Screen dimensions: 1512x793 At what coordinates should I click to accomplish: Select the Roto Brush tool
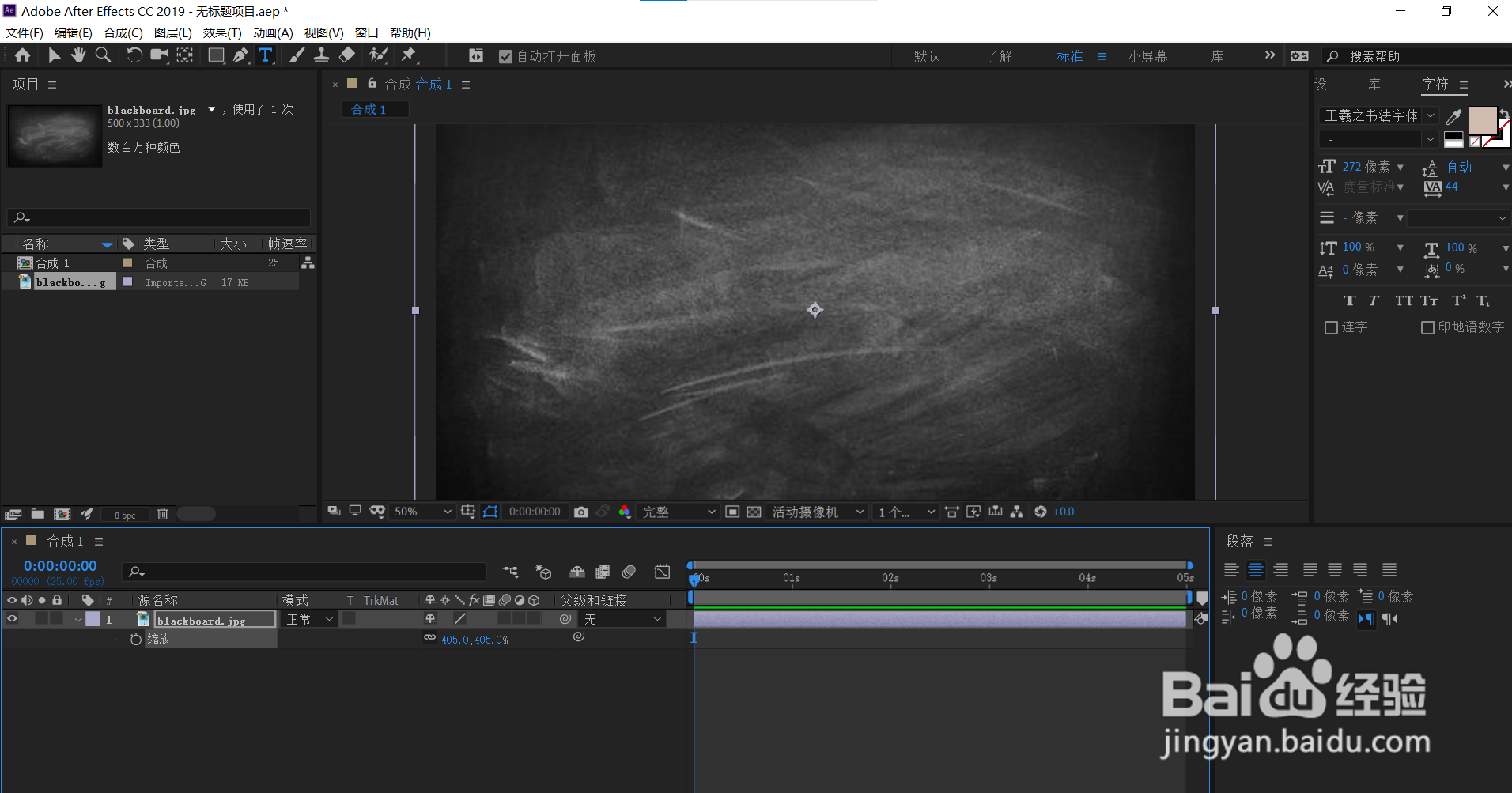[380, 55]
